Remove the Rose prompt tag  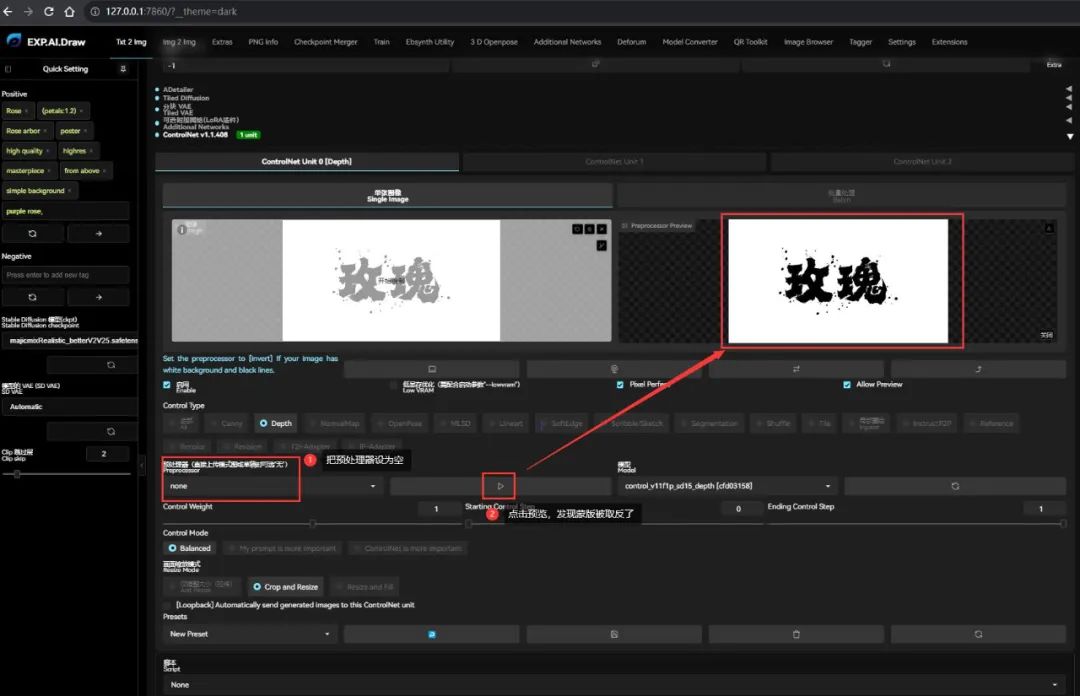pyautogui.click(x=26, y=111)
